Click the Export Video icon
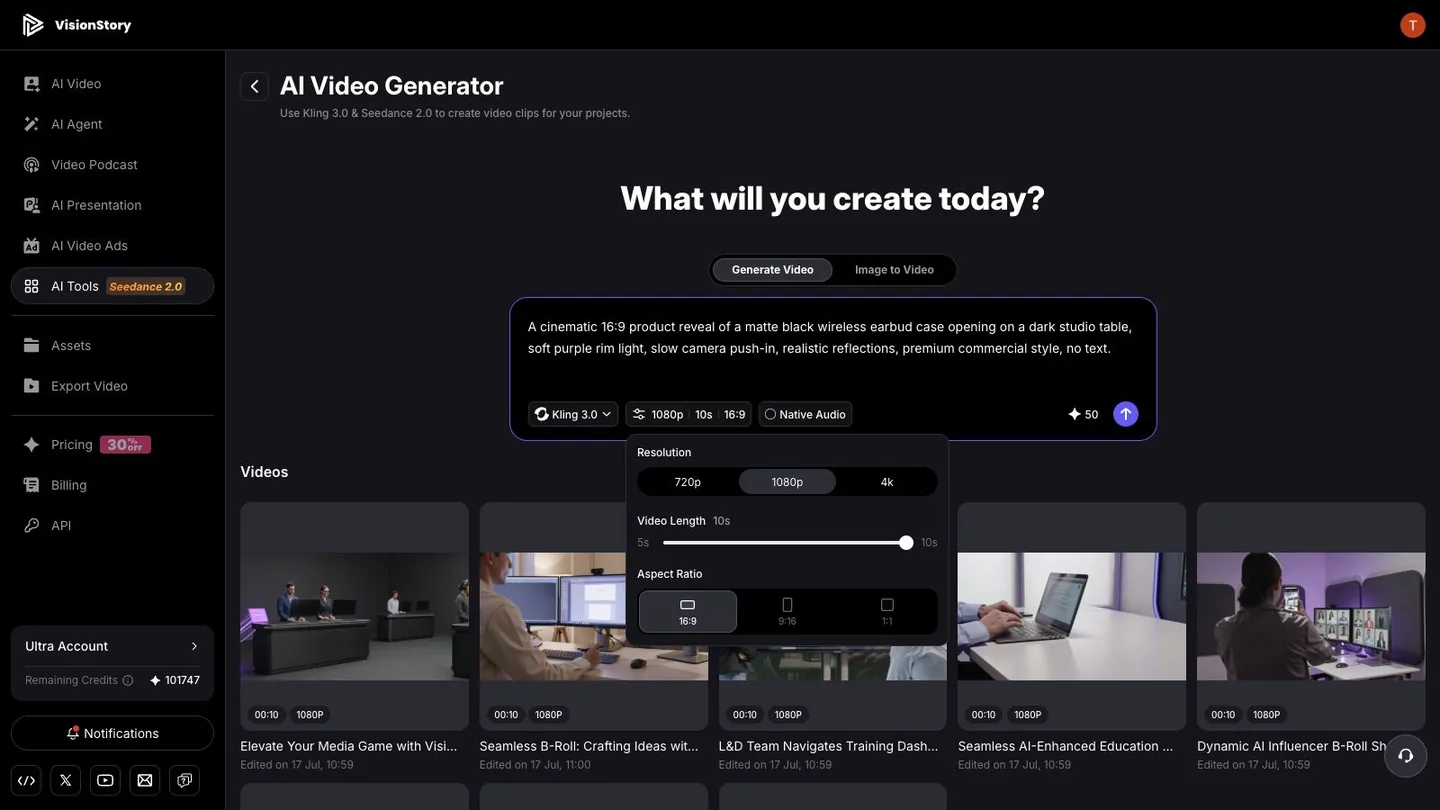This screenshot has height=810, width=1440. [32, 386]
